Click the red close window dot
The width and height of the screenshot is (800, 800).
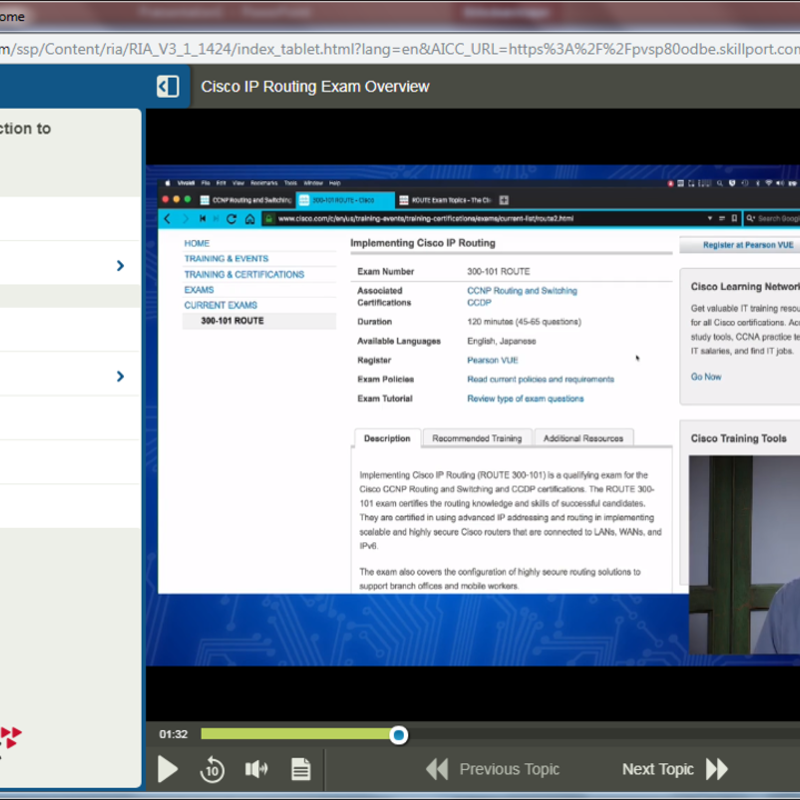coord(165,199)
